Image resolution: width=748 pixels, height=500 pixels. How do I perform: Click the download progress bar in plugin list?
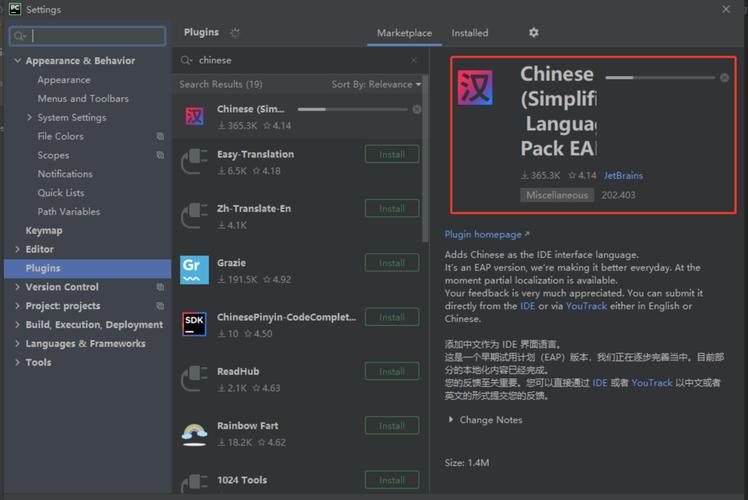[x=353, y=109]
